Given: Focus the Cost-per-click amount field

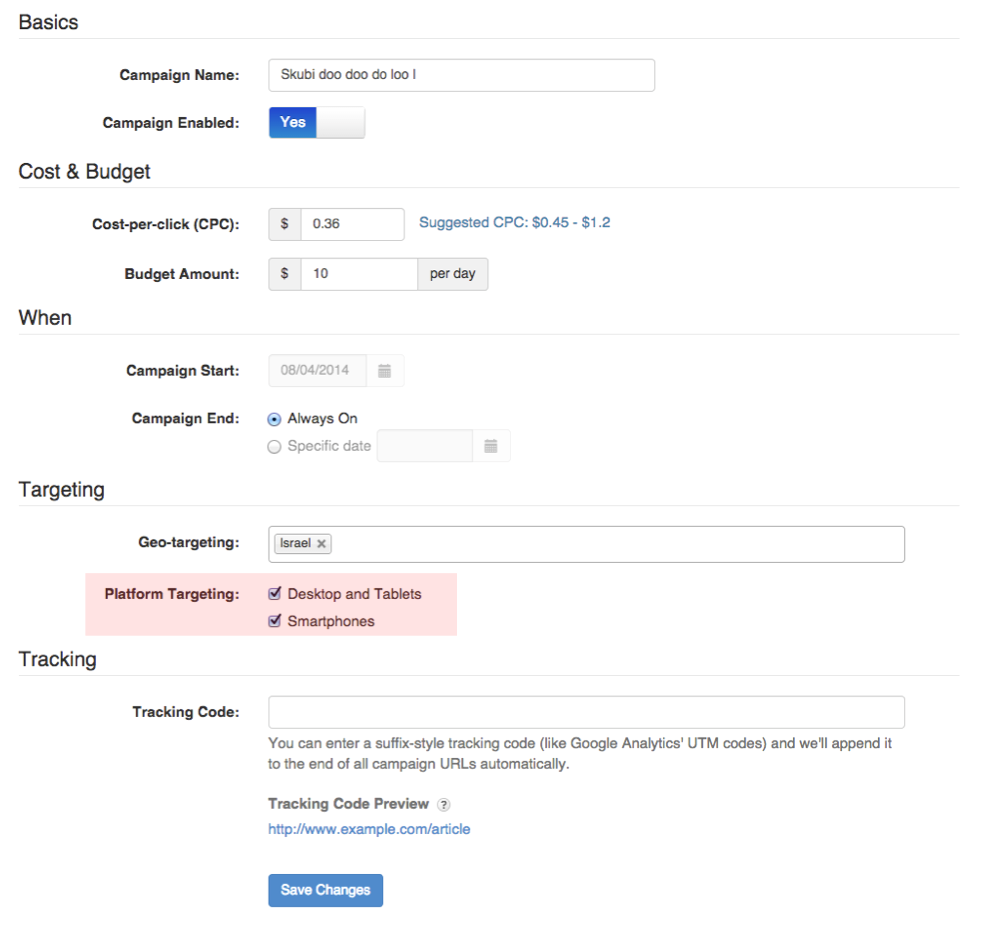Looking at the screenshot, I should (351, 224).
